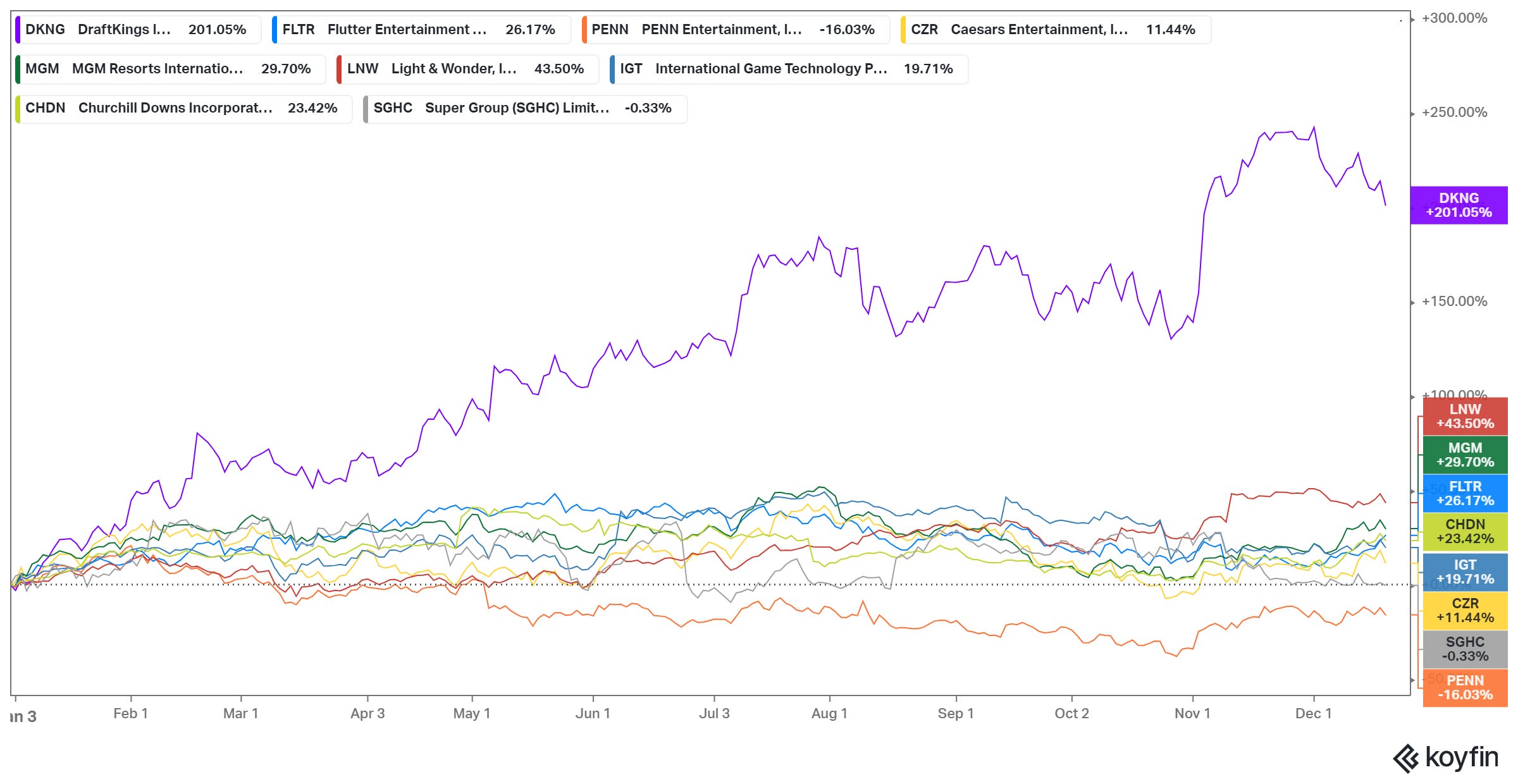Click the Koyfin logo icon
The height and width of the screenshot is (784, 1518).
coord(1405,759)
